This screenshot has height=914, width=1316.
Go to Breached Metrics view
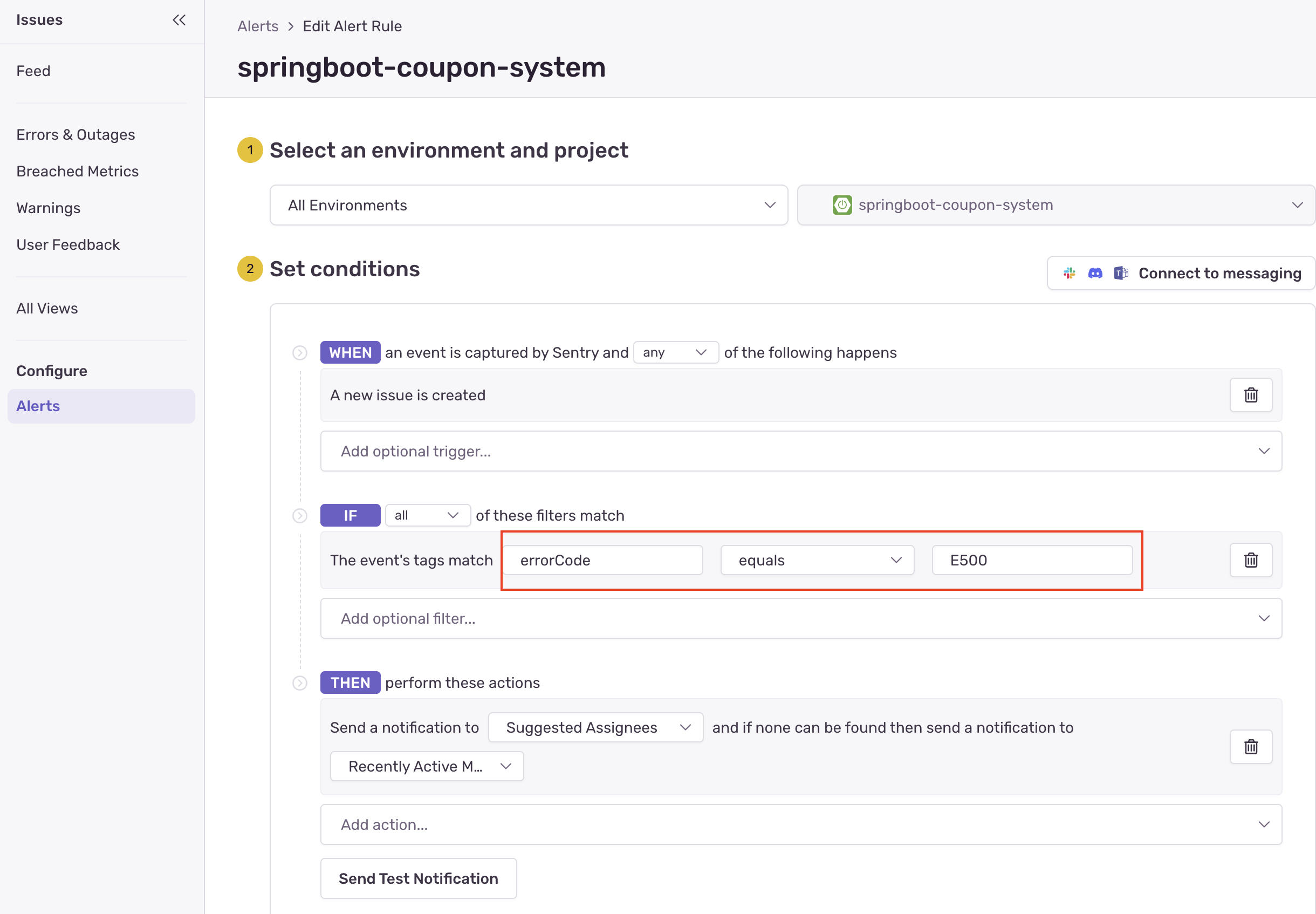(x=77, y=171)
